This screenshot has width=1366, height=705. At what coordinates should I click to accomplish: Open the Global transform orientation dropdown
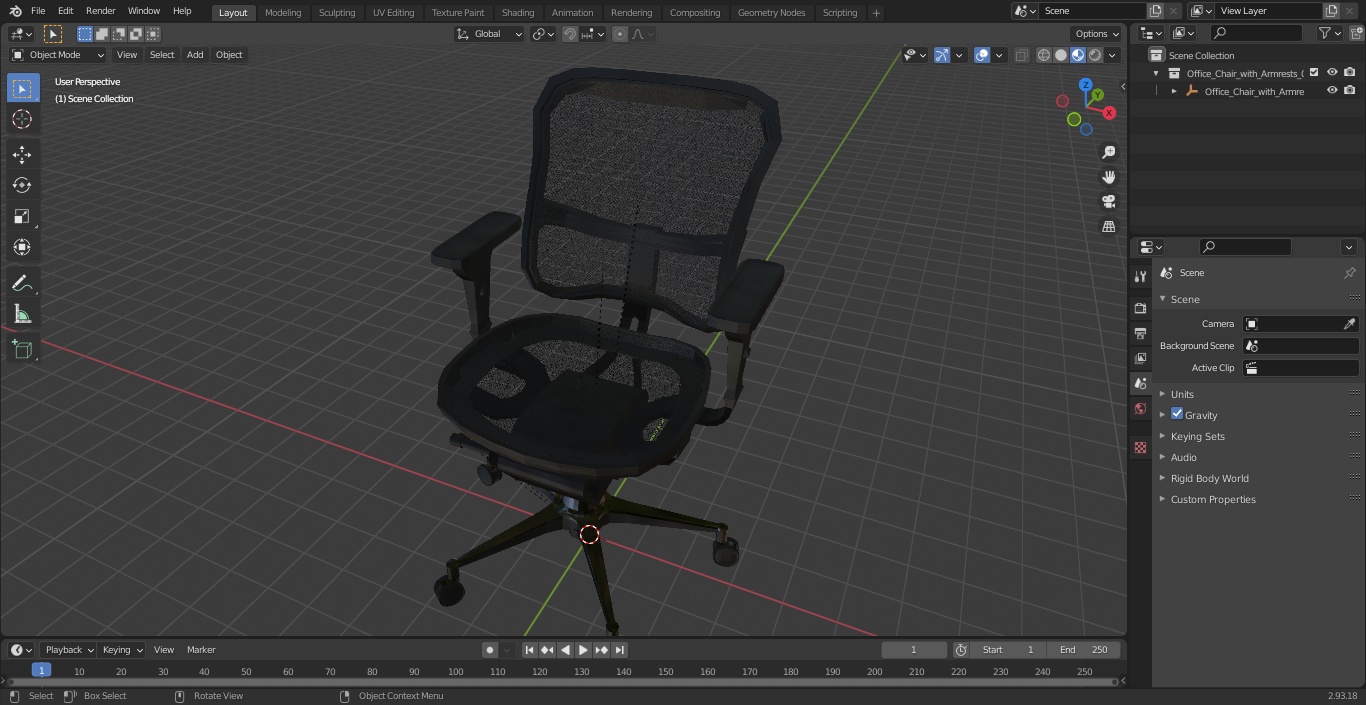click(489, 34)
